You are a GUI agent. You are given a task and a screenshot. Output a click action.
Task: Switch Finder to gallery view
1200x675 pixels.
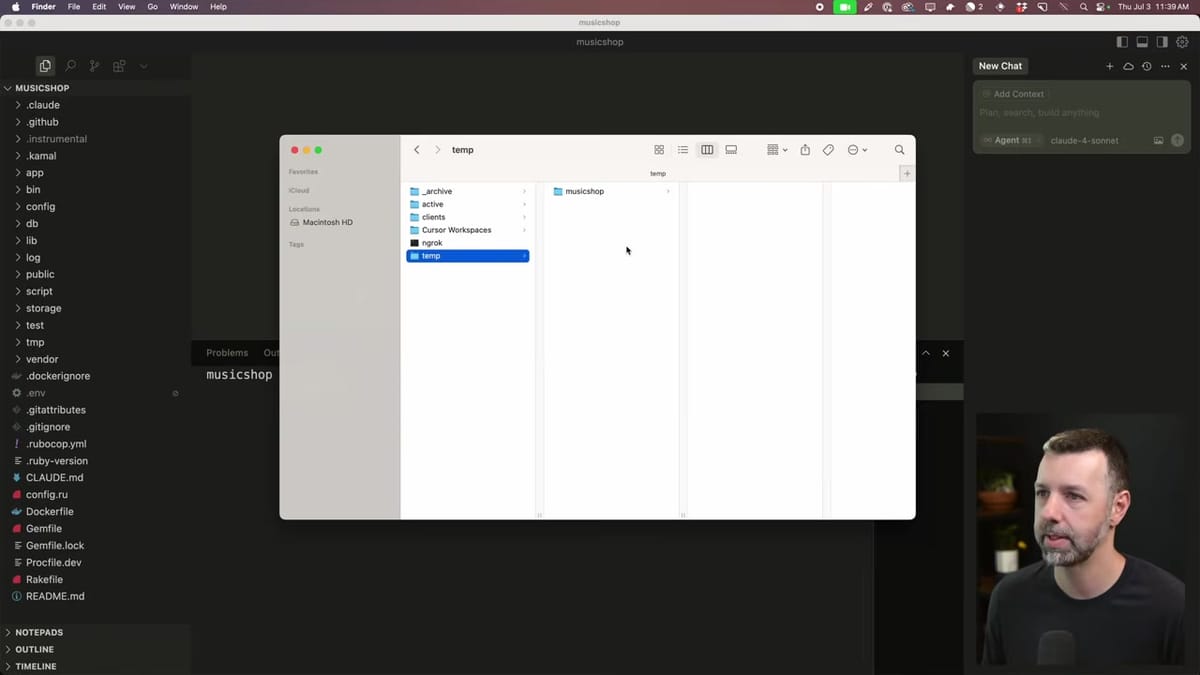point(731,149)
